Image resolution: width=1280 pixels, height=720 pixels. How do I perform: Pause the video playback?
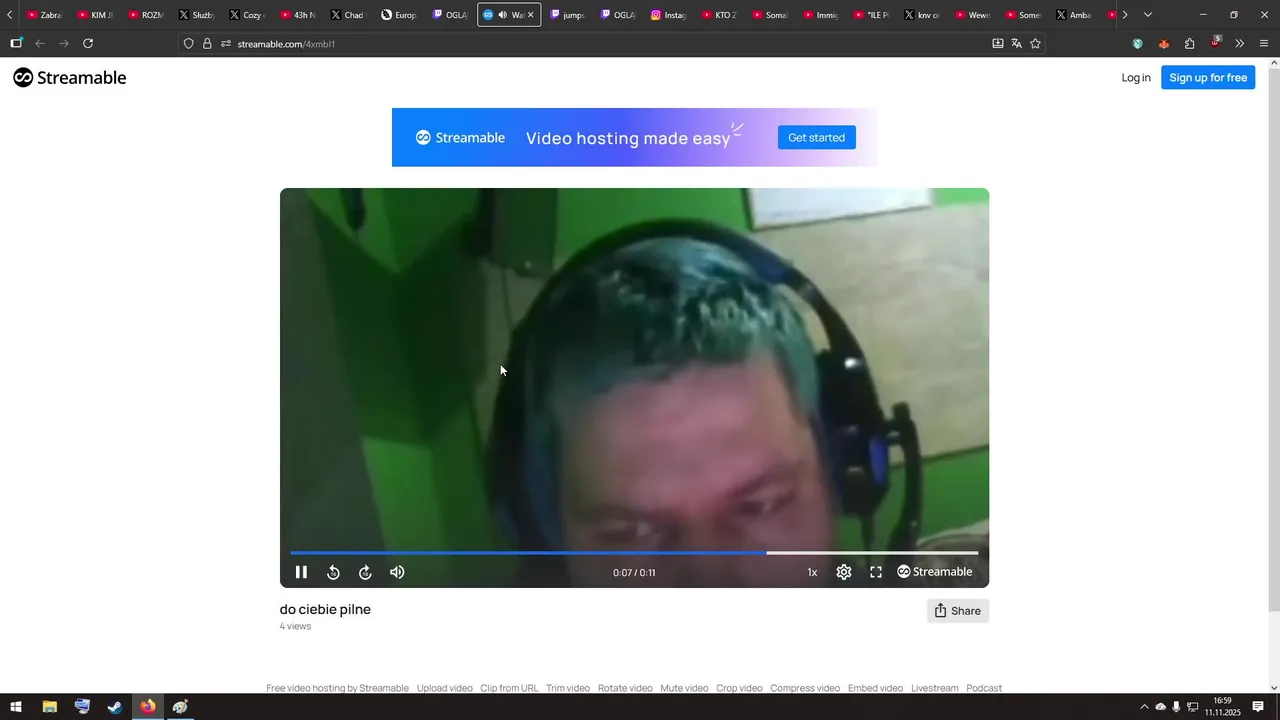(x=301, y=572)
